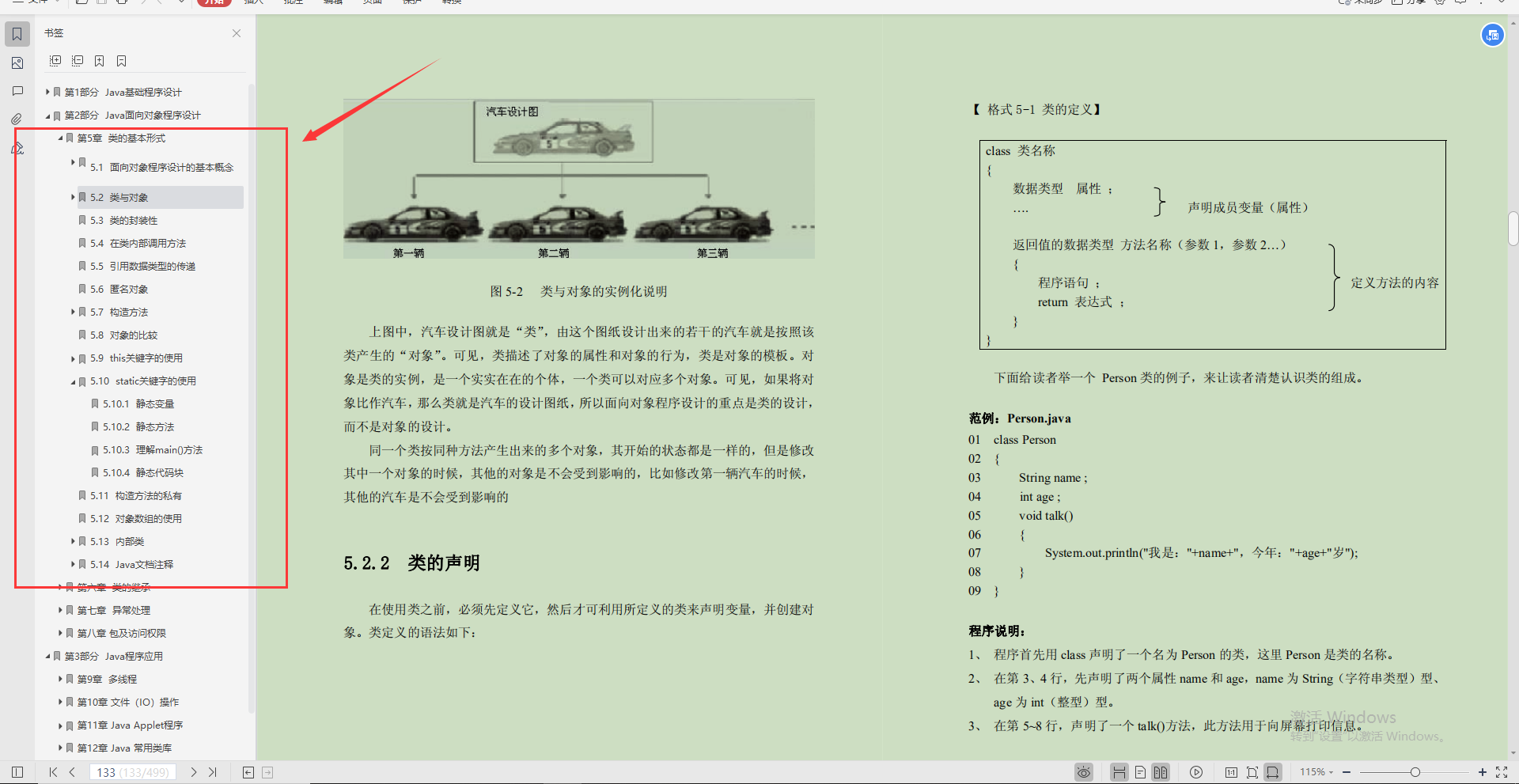Click the zoom slider handle
Viewport: 1519px width, 784px height.
pyautogui.click(x=1415, y=772)
